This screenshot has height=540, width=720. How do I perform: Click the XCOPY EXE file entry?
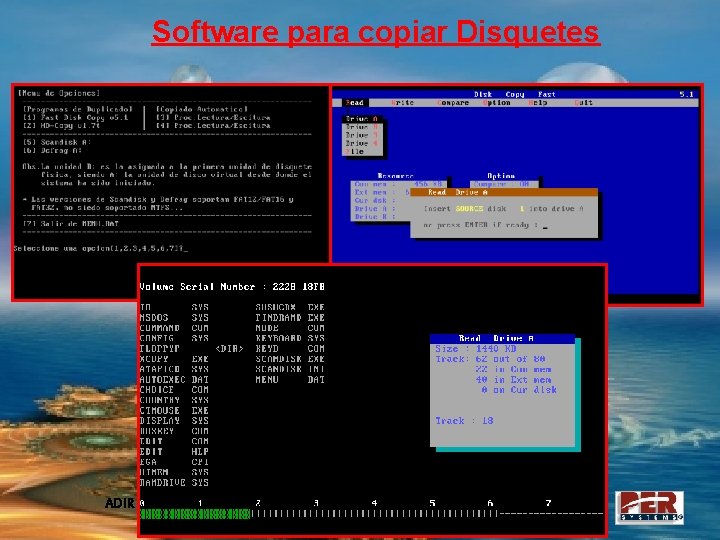[x=174, y=359]
